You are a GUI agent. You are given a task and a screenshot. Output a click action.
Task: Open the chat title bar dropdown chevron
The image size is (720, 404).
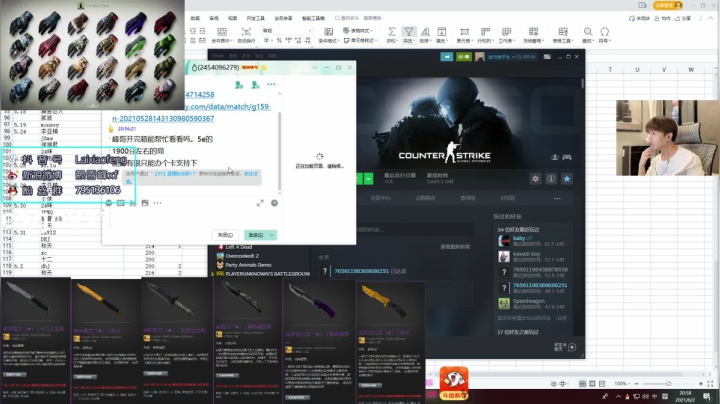315,67
